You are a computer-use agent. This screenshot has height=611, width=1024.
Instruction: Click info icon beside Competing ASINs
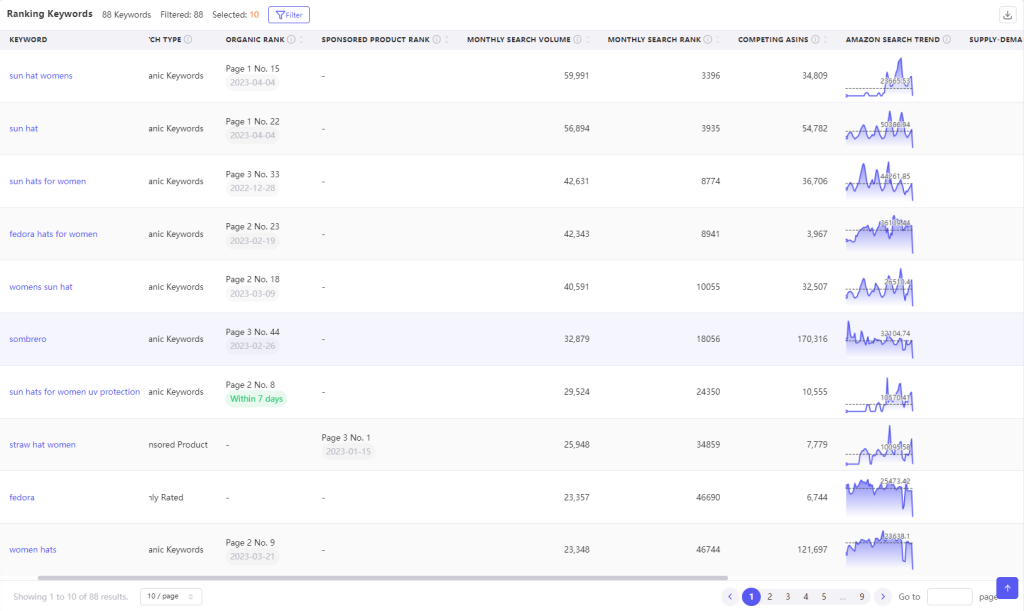point(815,39)
